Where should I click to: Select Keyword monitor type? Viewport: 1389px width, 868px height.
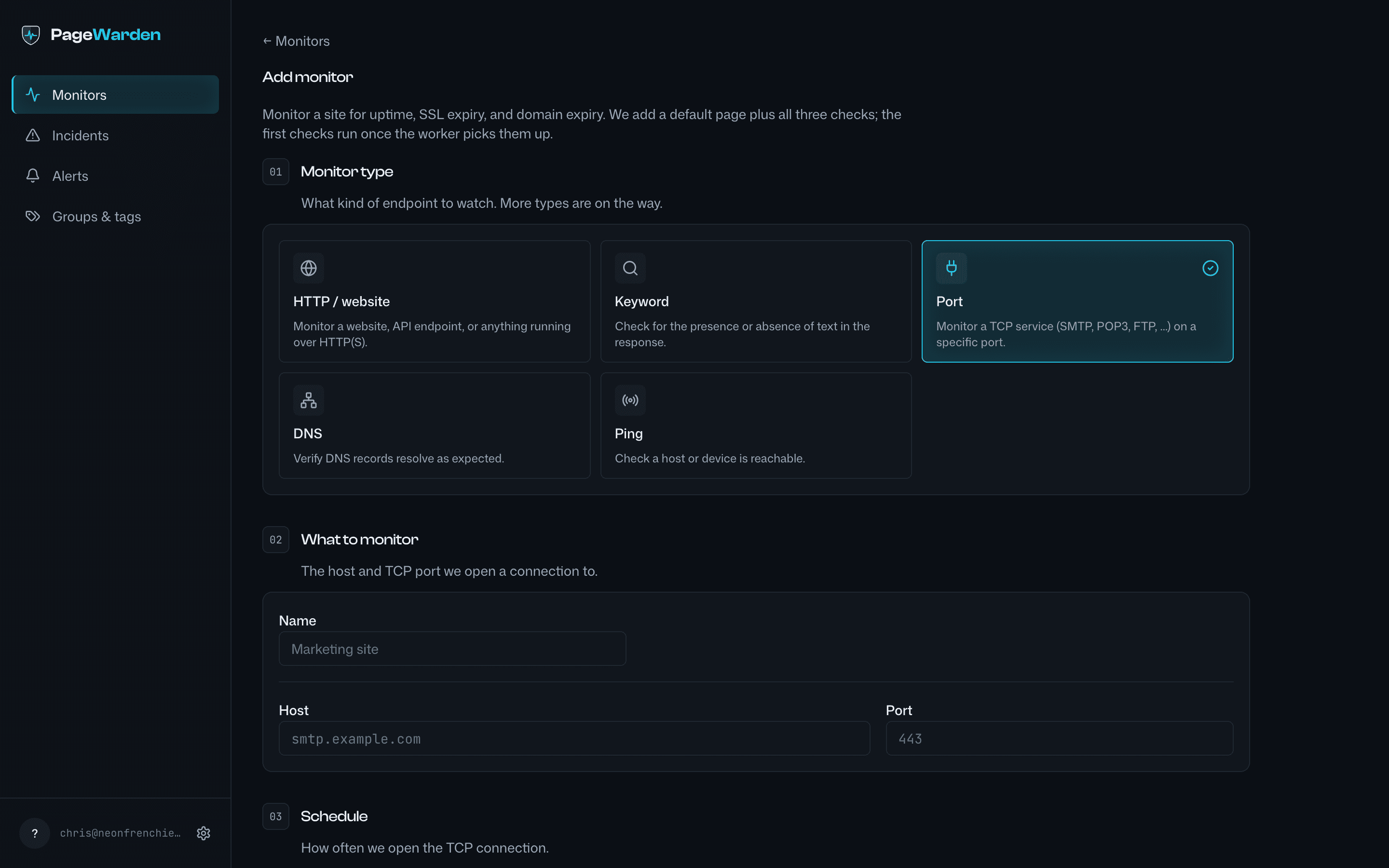(756, 301)
